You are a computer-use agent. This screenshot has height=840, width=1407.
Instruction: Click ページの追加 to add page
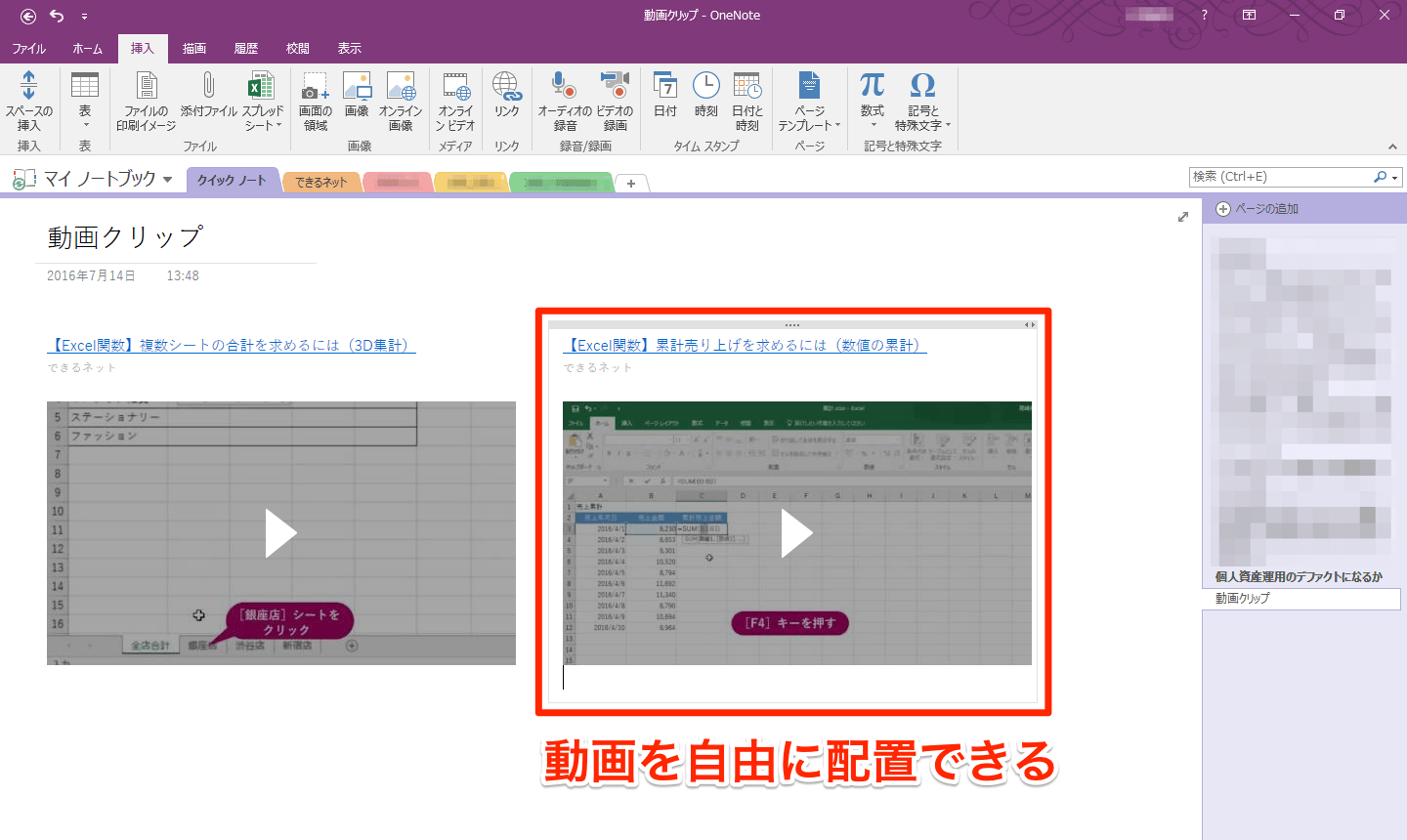pyautogui.click(x=1258, y=209)
